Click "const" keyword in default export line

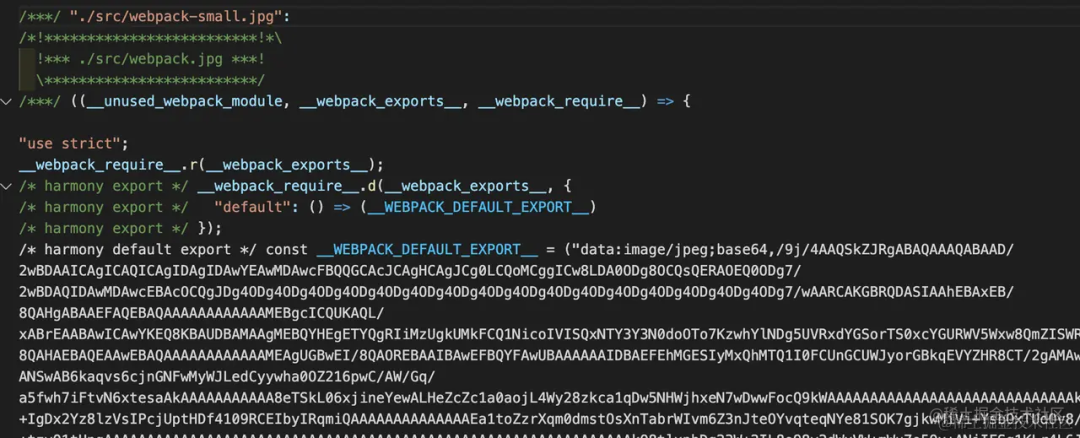(x=287, y=249)
